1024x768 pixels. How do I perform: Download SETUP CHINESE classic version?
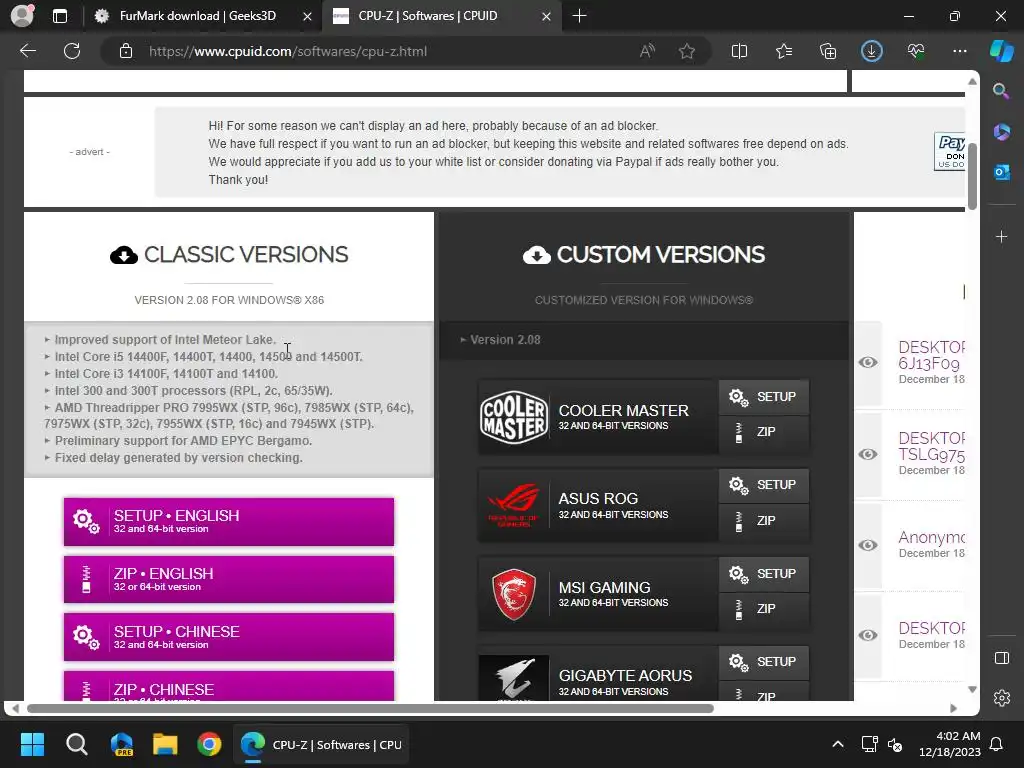(229, 637)
